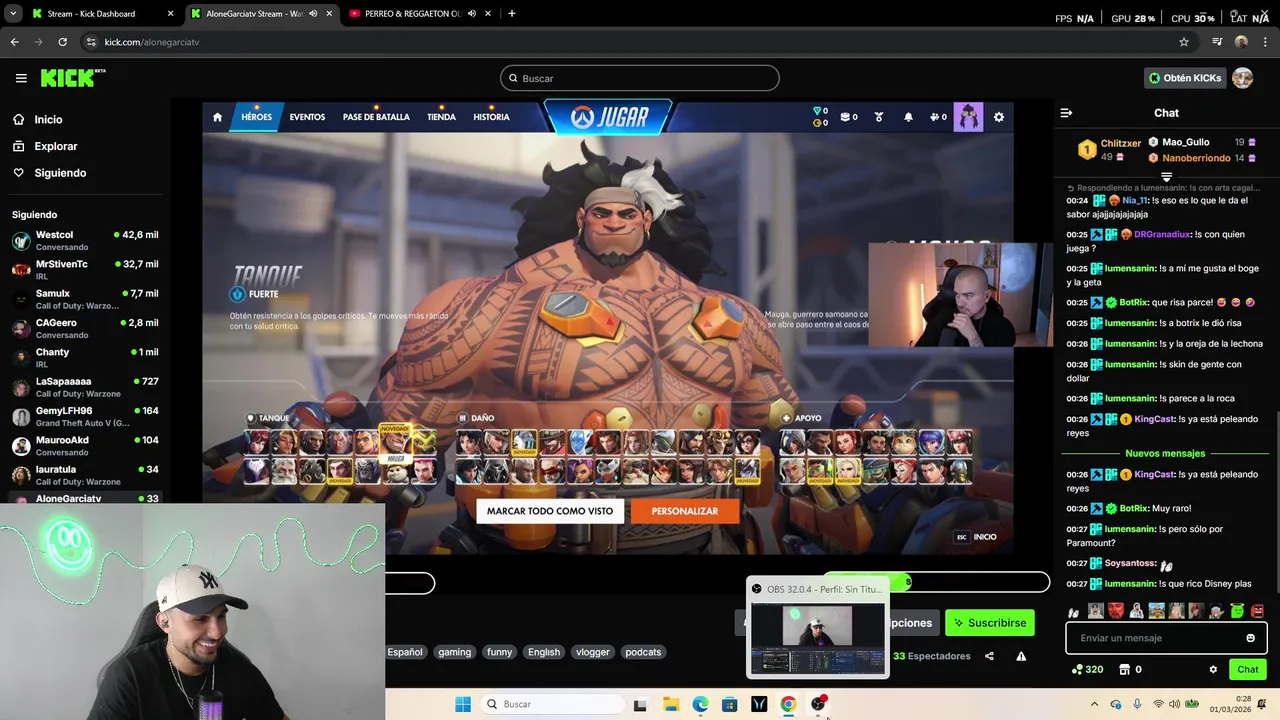Reload the page in Chrome
Viewport: 1280px width, 720px height.
[x=62, y=42]
